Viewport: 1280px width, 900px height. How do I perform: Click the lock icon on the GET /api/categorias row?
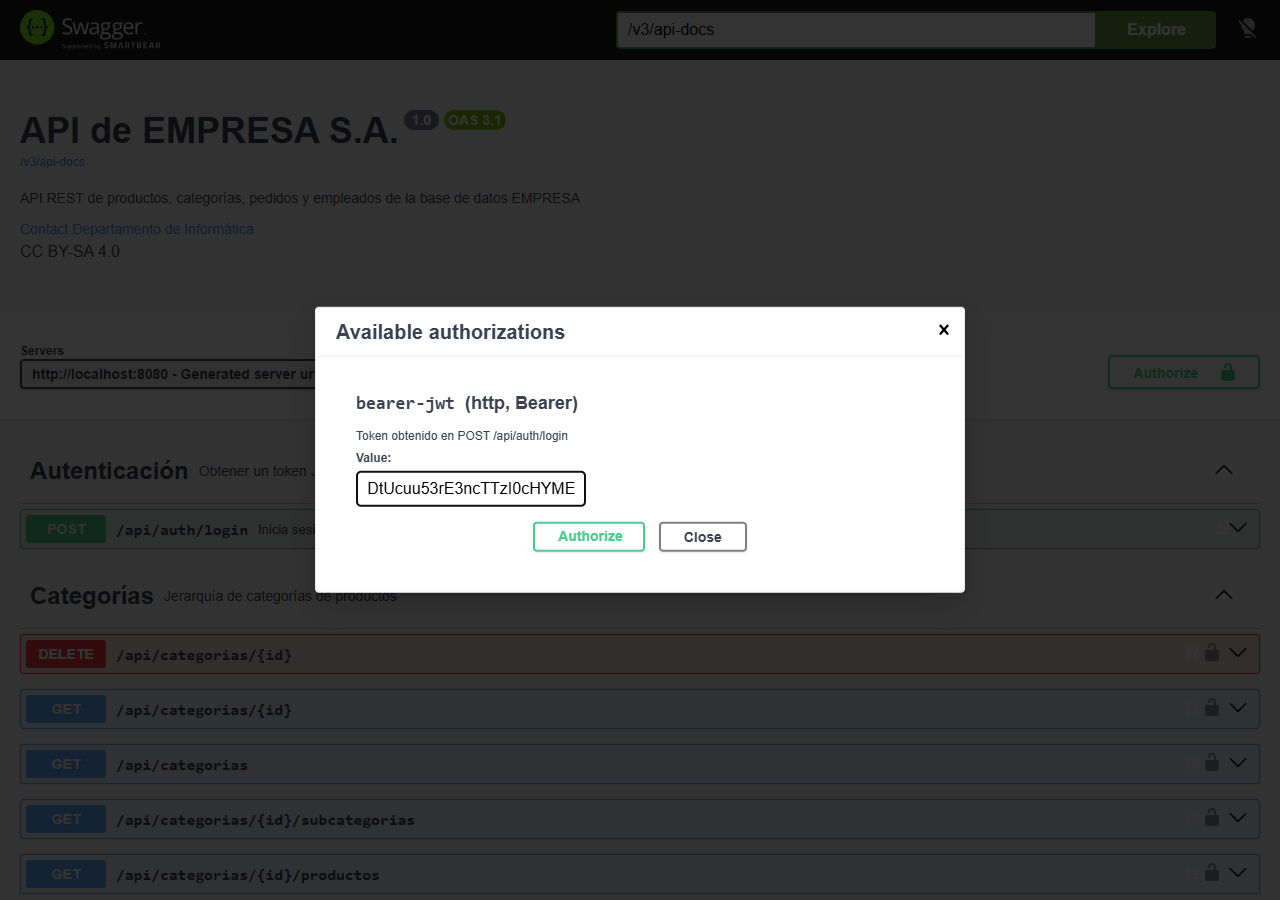pyautogui.click(x=1211, y=763)
